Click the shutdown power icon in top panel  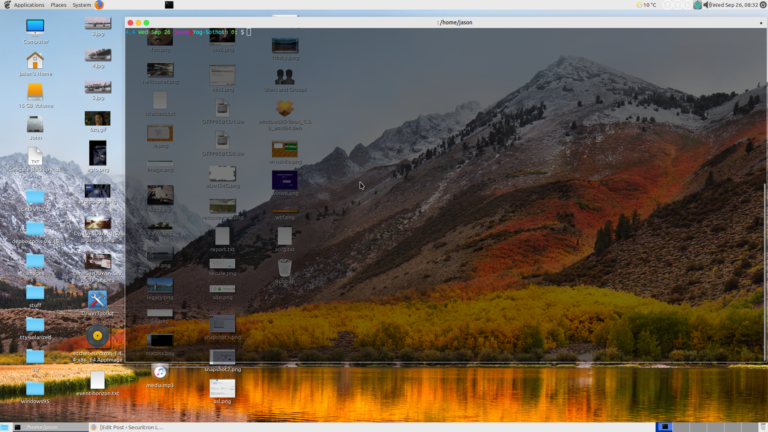coord(763,5)
